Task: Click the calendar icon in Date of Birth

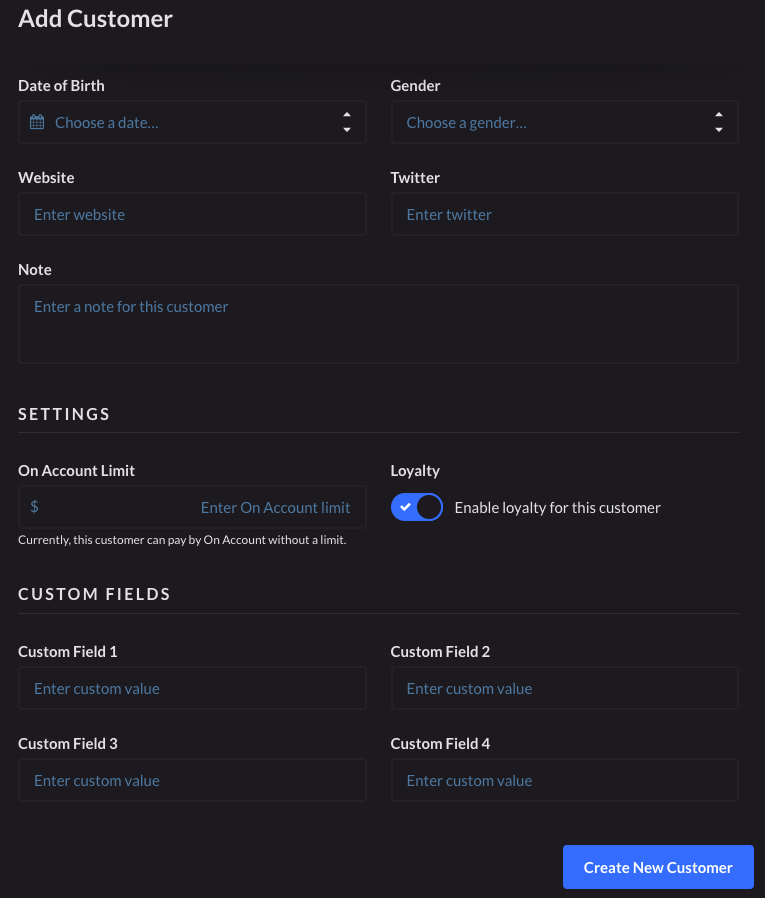Action: [x=37, y=122]
